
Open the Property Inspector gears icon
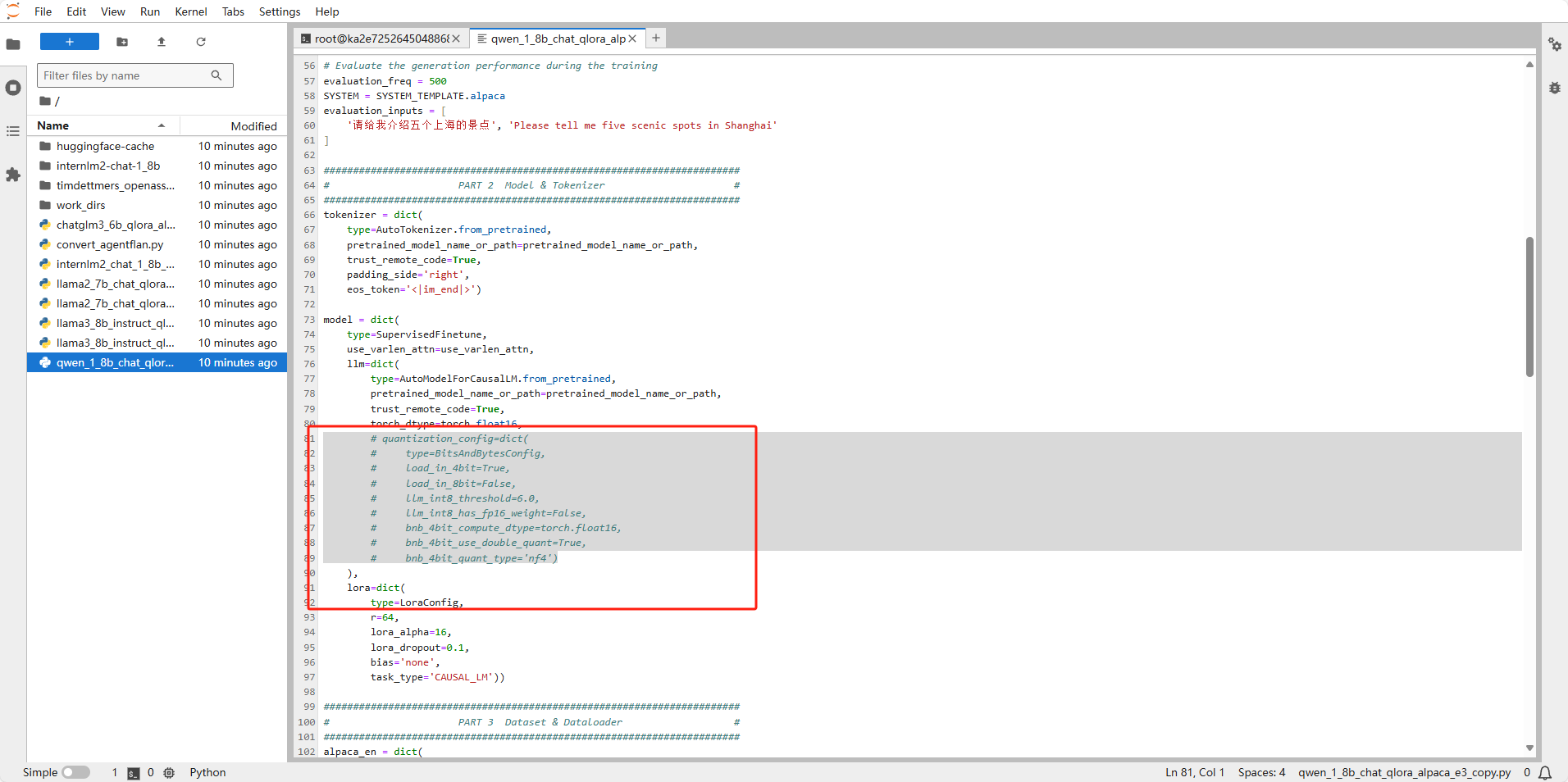pos(1554,44)
